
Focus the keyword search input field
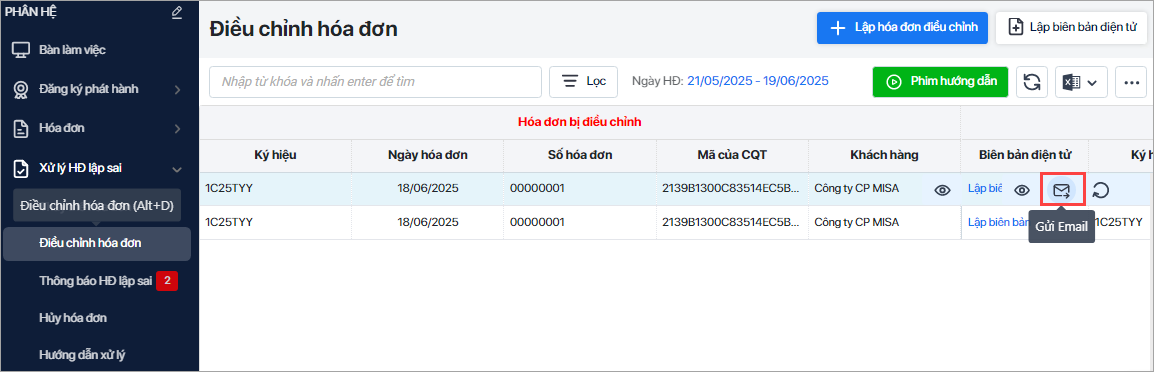coord(375,82)
